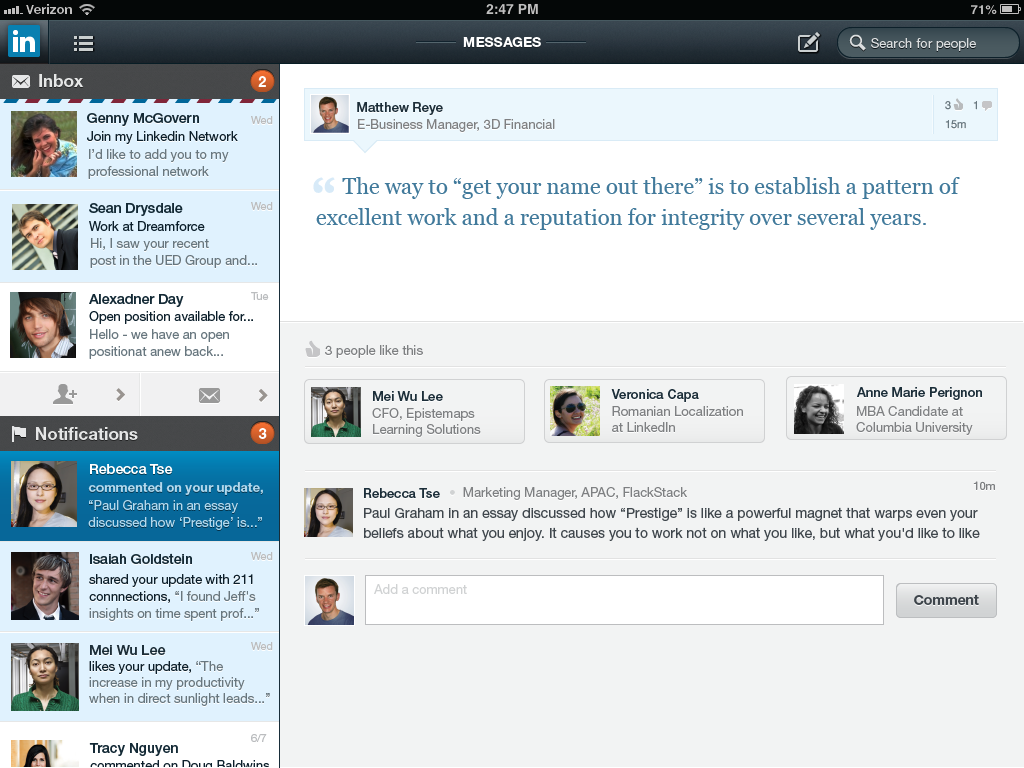Image resolution: width=1024 pixels, height=768 pixels.
Task: Open Genny McGovern's invitation message
Action: point(140,145)
